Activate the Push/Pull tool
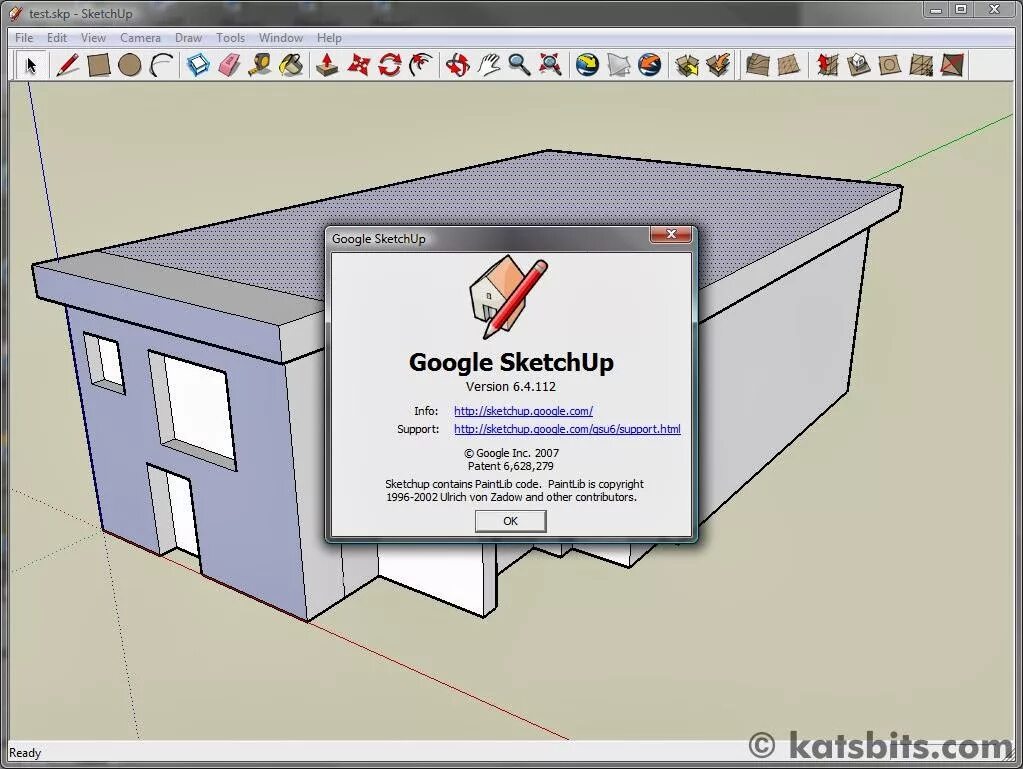 click(327, 65)
